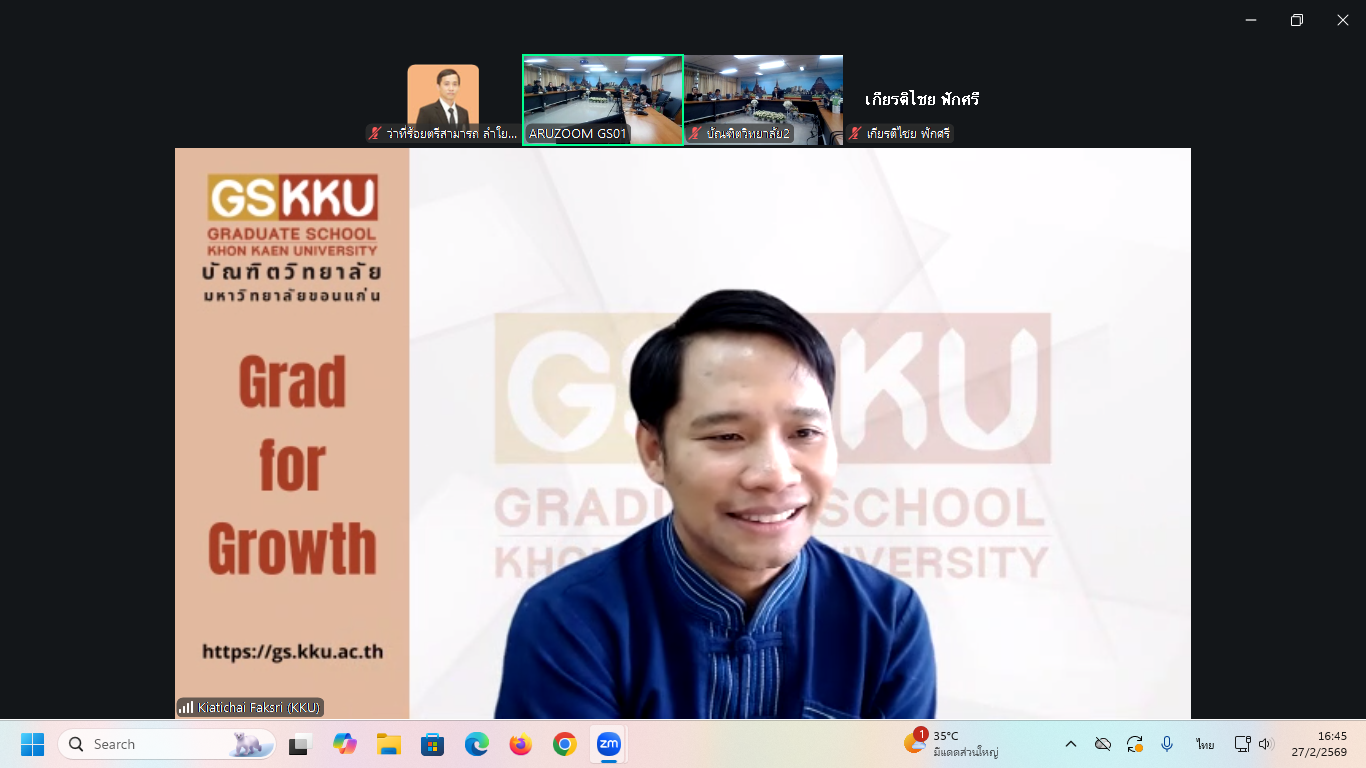The image size is (1366, 768).
Task: Select the ARUZOOM GS01 video thumbnail
Action: point(603,99)
